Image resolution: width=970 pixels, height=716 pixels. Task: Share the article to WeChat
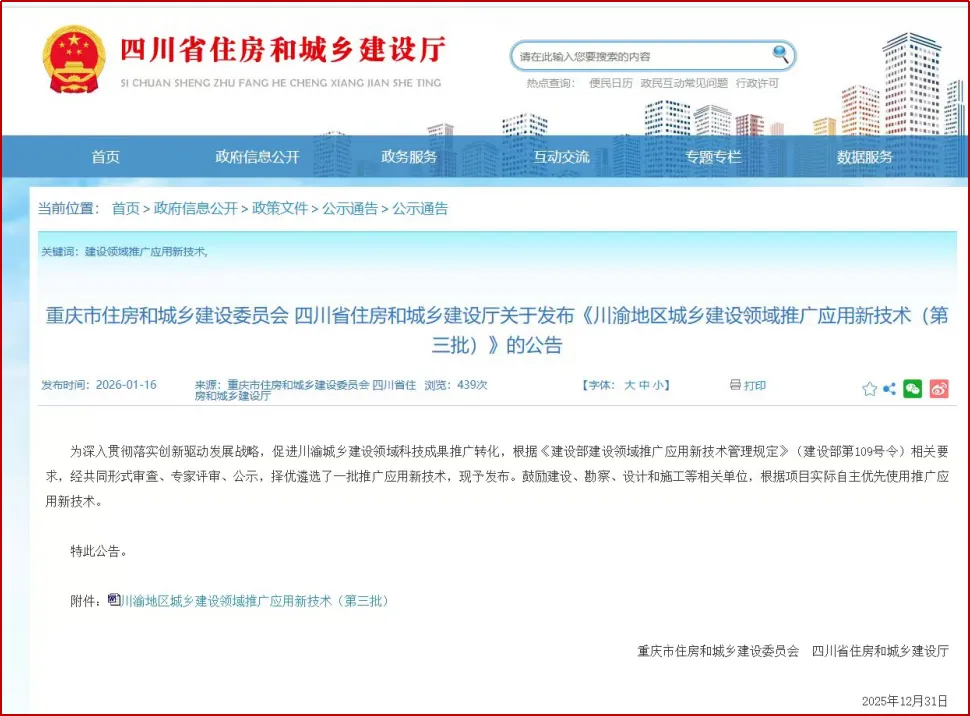(x=912, y=386)
